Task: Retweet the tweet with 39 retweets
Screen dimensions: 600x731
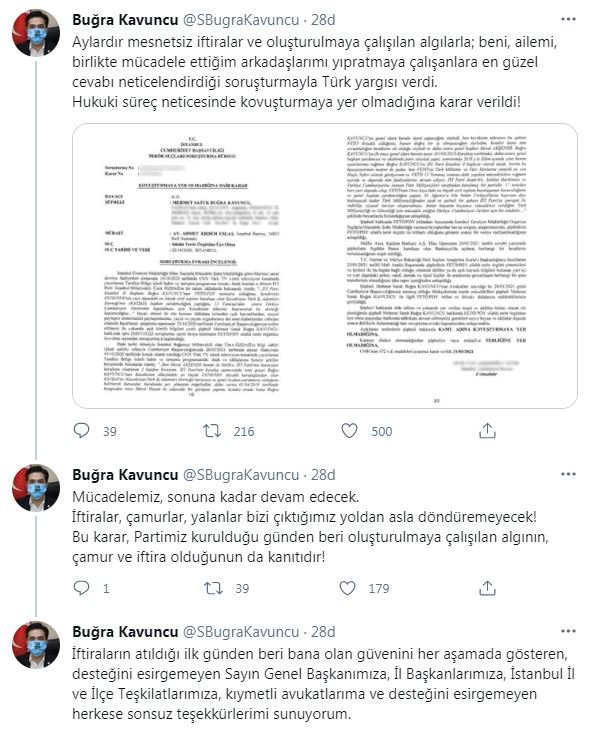Action: [214, 588]
